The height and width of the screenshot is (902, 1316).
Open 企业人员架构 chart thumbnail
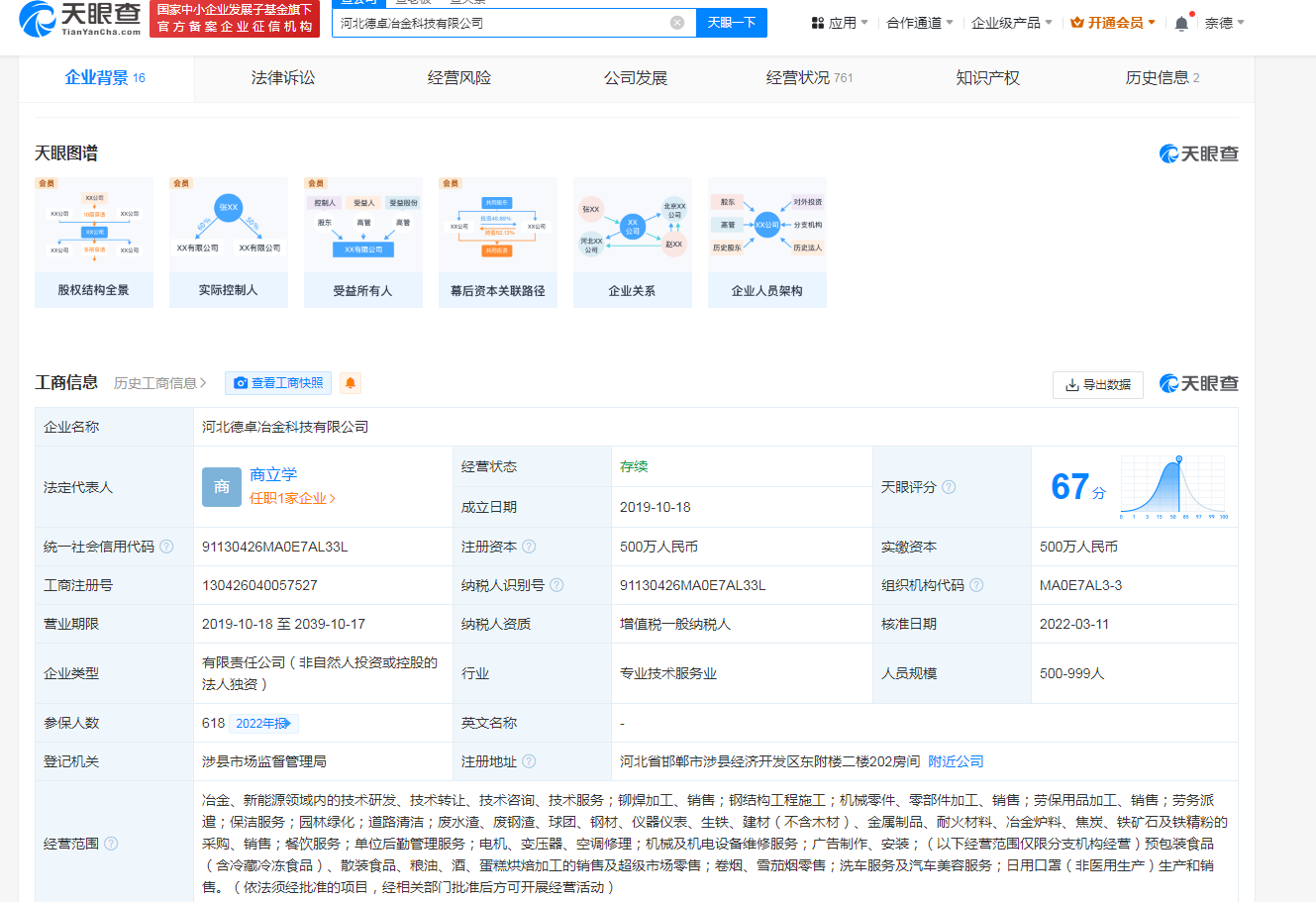tap(767, 242)
